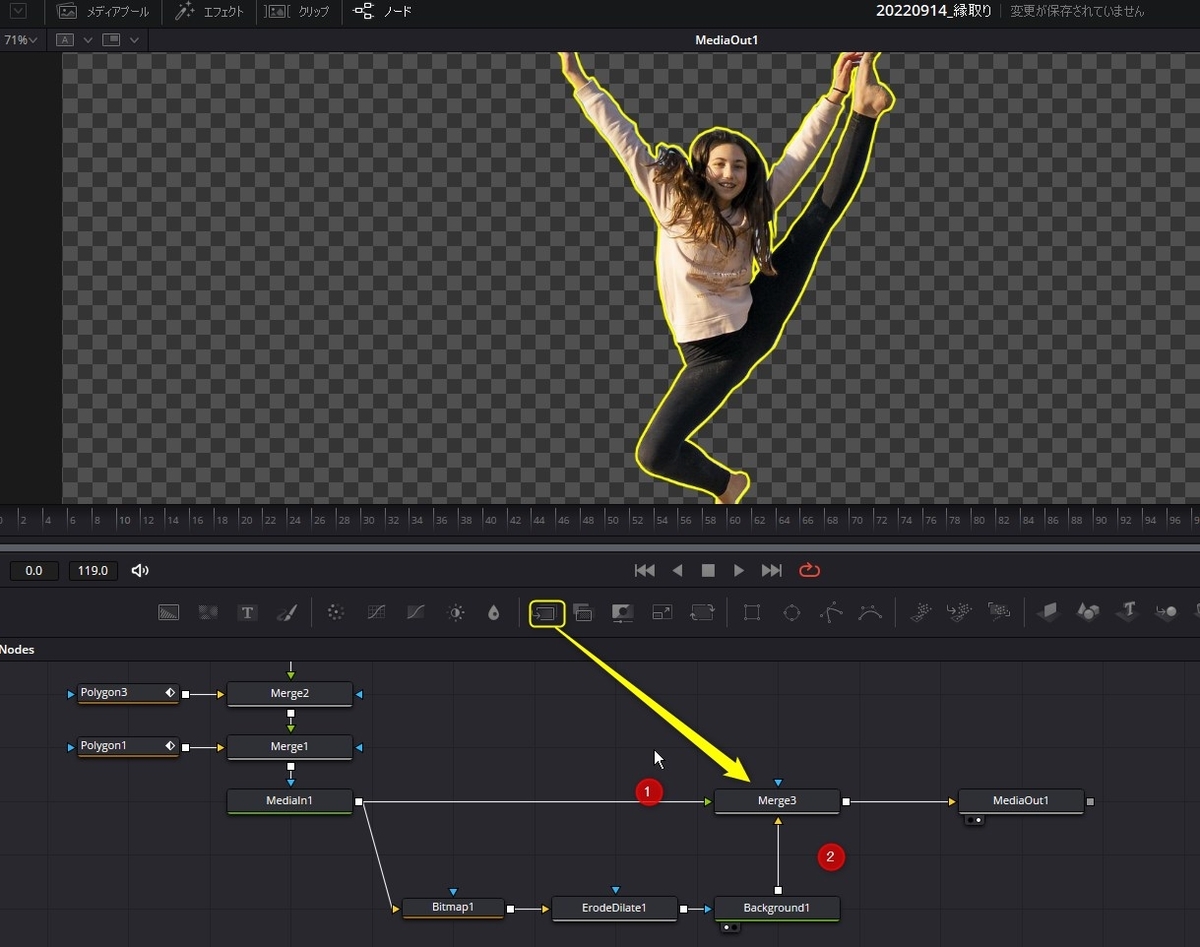
Task: Toggle keyframe diamond on Polygon1 node
Action: [170, 745]
